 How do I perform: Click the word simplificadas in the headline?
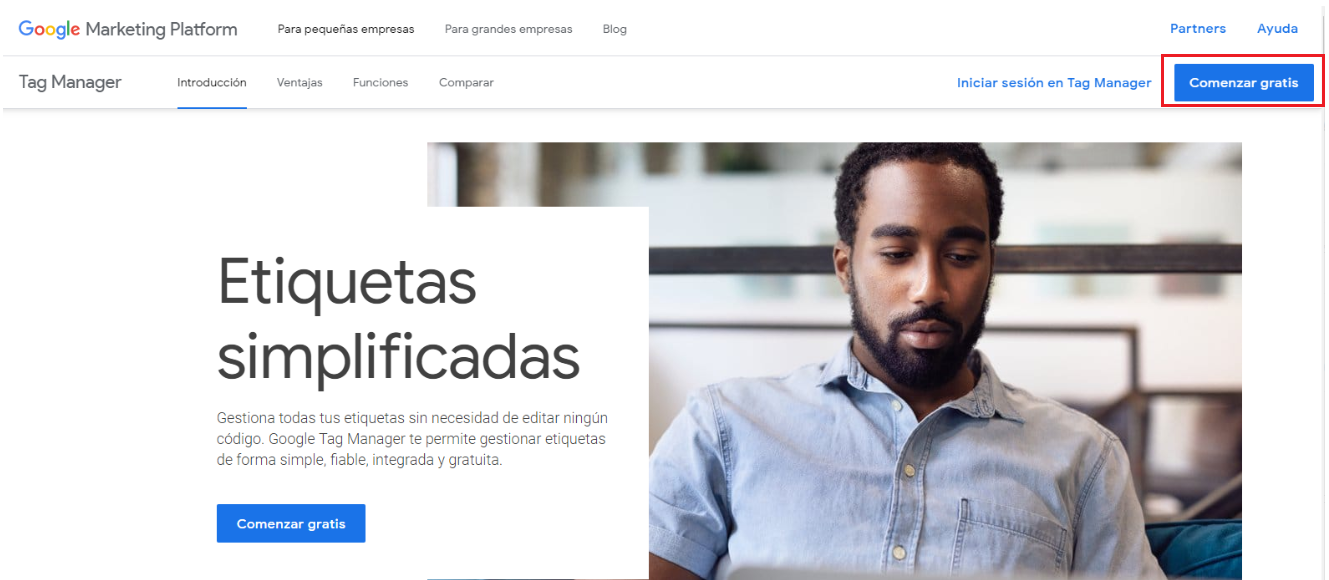(x=398, y=357)
